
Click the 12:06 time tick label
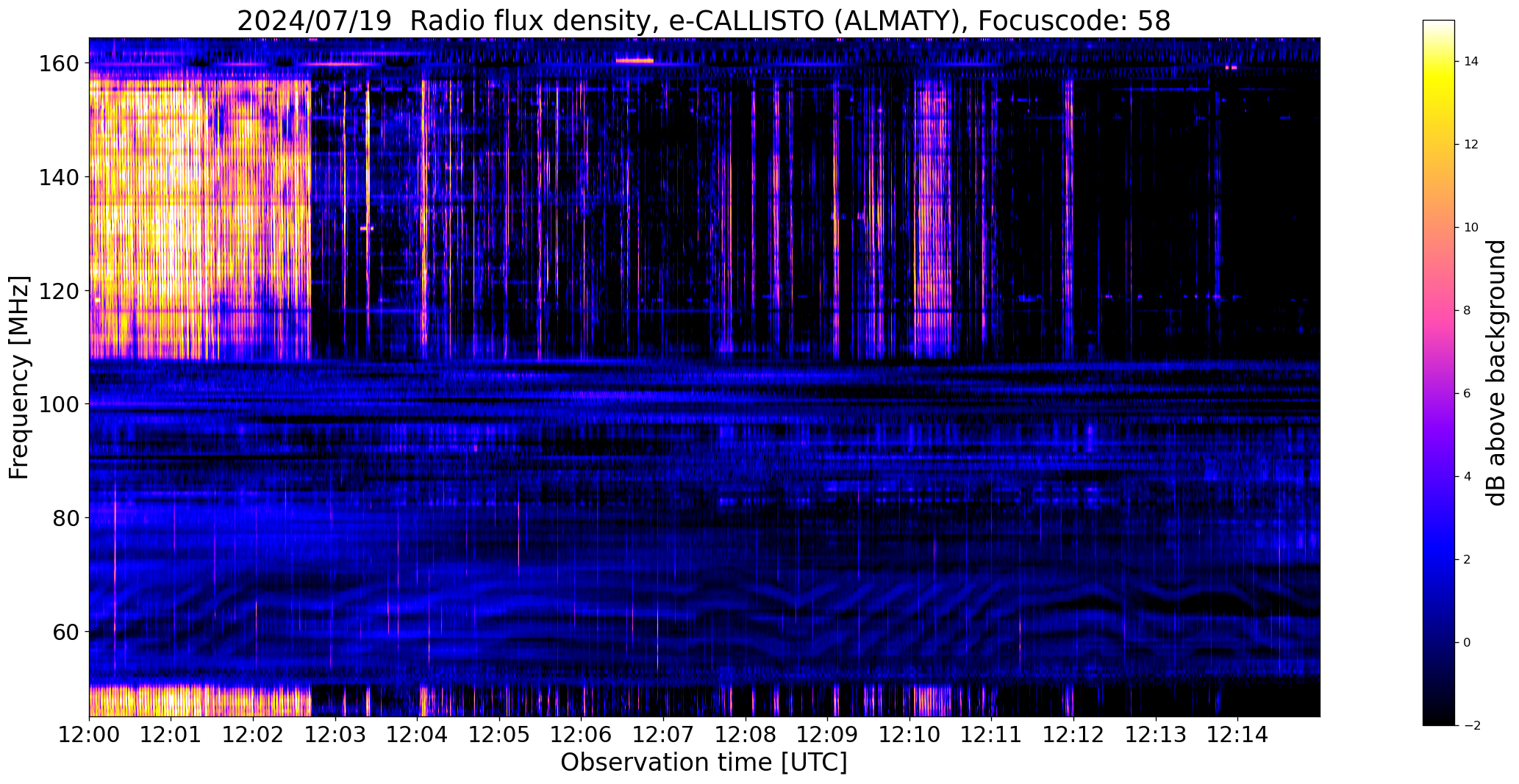click(582, 735)
